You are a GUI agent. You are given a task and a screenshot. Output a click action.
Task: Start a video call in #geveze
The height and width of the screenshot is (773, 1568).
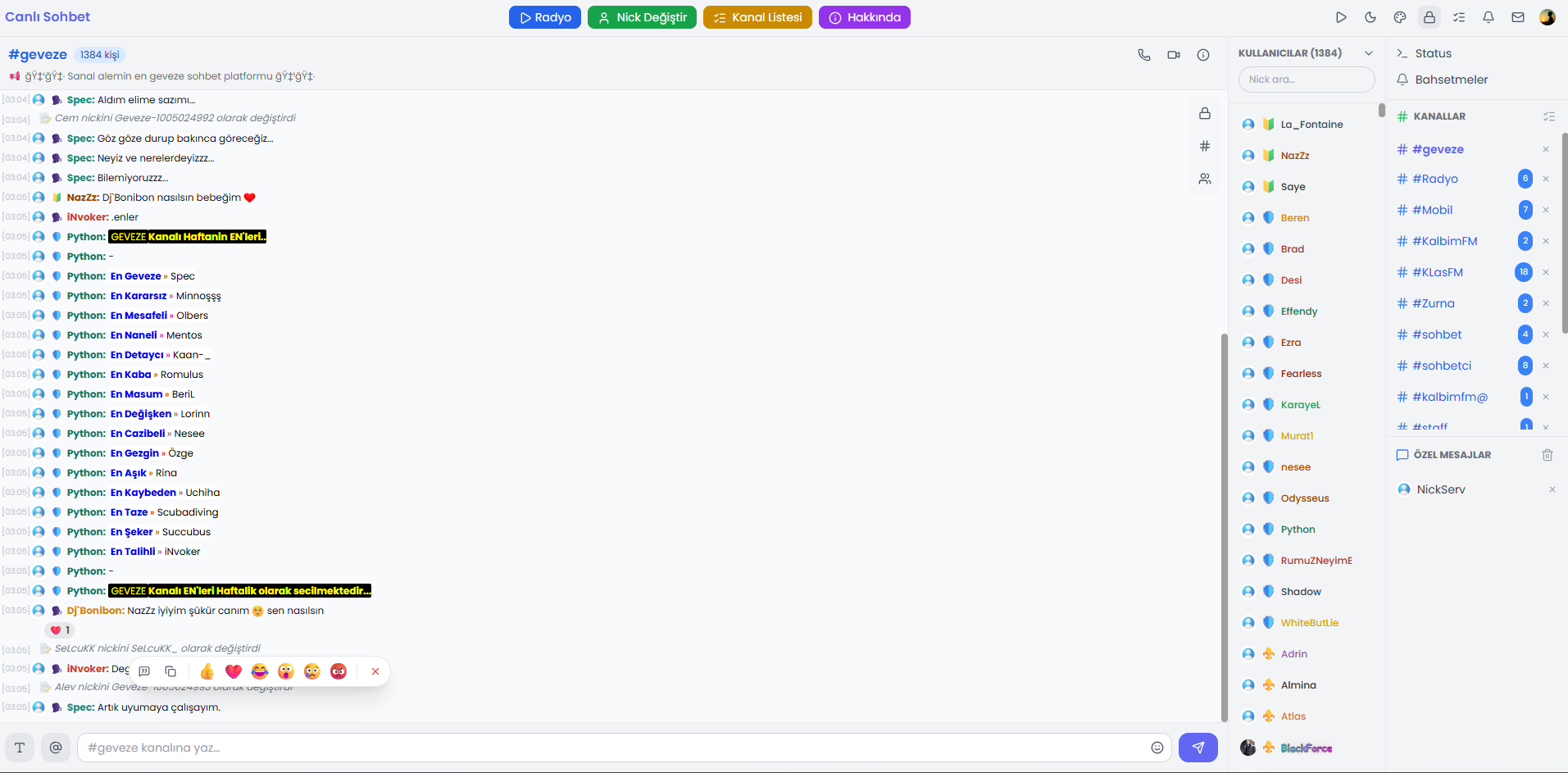(x=1173, y=55)
